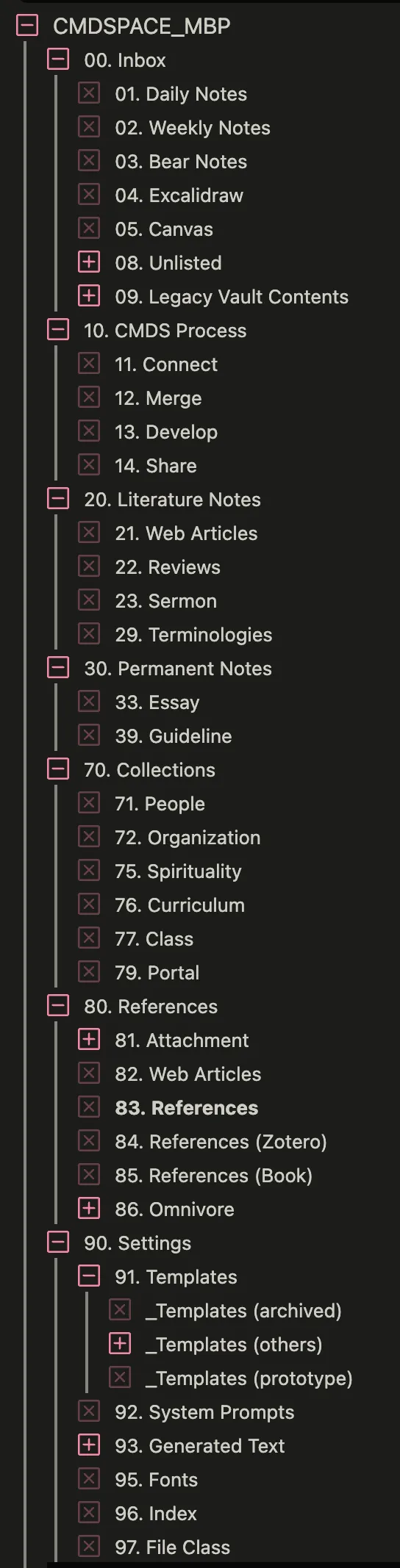
Task: Click the X icon beside 04. Excalidraw
Action: coord(89,195)
